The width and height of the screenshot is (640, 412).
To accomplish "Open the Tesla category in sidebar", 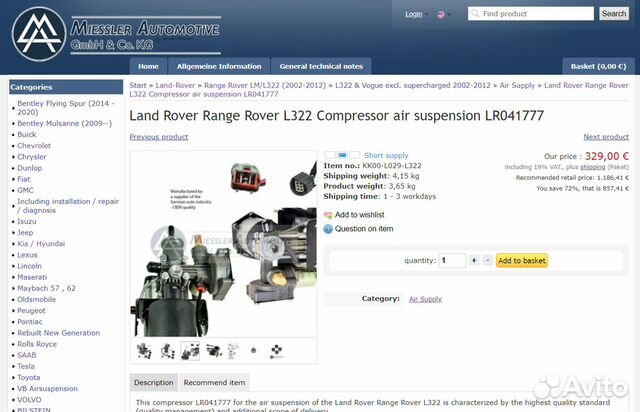I will (x=26, y=366).
